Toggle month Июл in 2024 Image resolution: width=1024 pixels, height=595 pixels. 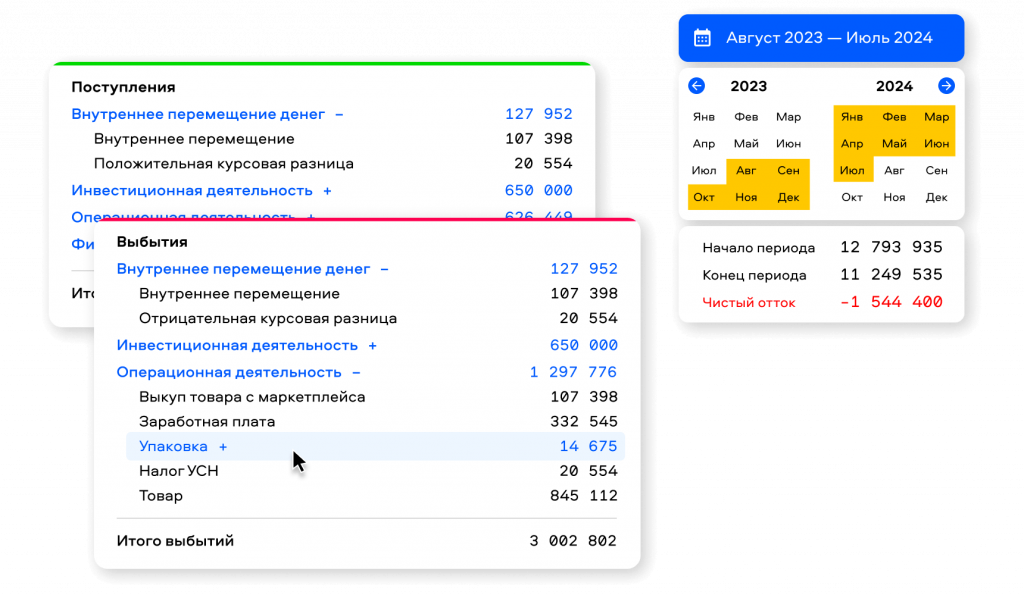pos(852,171)
